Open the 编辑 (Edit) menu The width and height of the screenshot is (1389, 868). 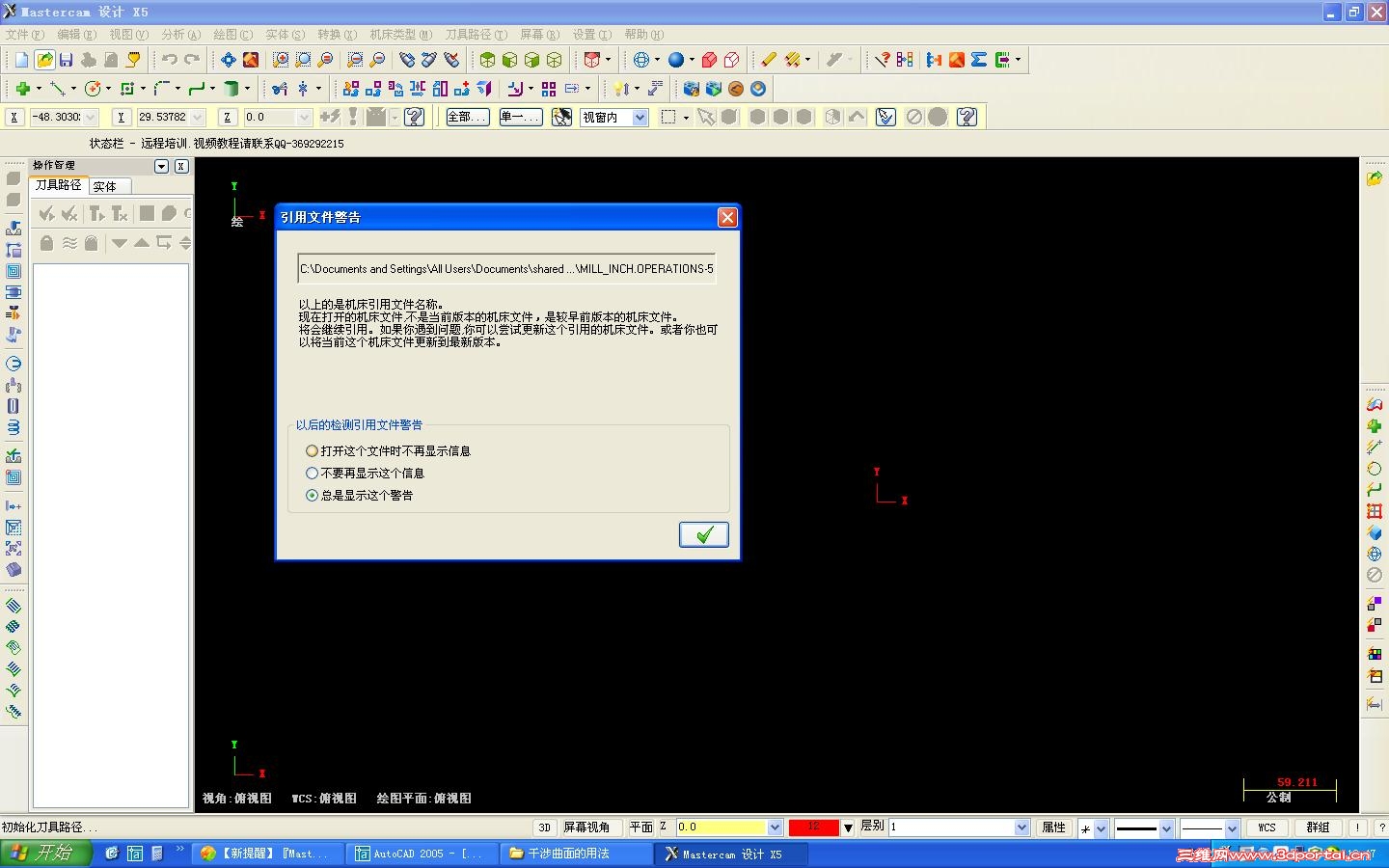(x=76, y=35)
